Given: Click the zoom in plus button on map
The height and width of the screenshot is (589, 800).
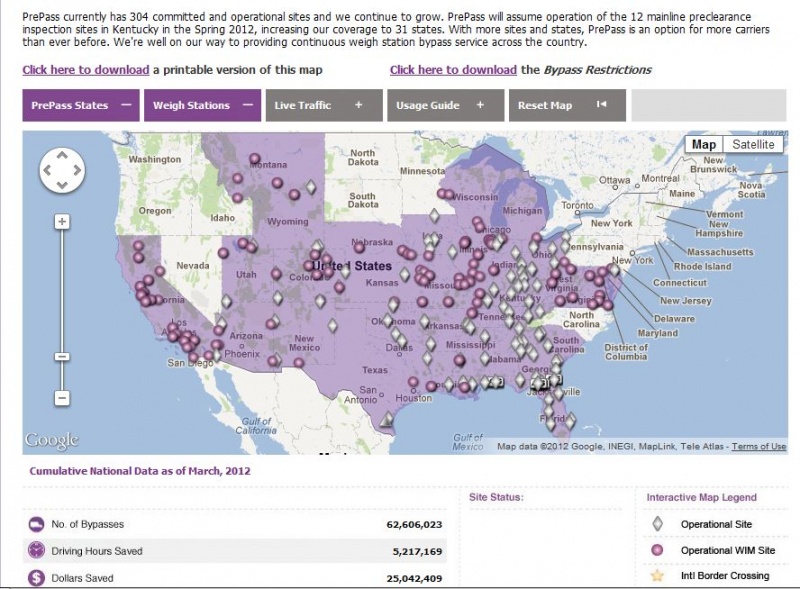Looking at the screenshot, I should (x=62, y=221).
